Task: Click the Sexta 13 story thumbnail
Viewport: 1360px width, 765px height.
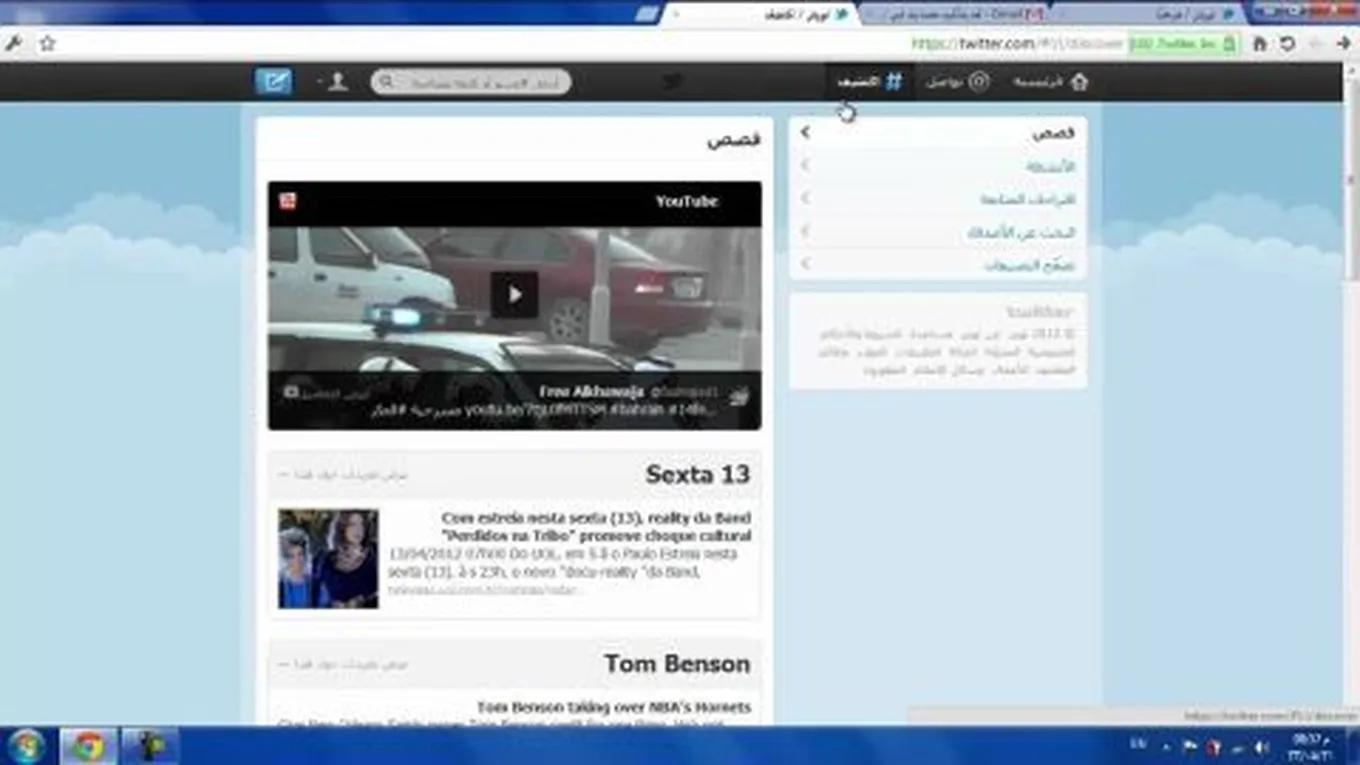Action: pos(328,558)
